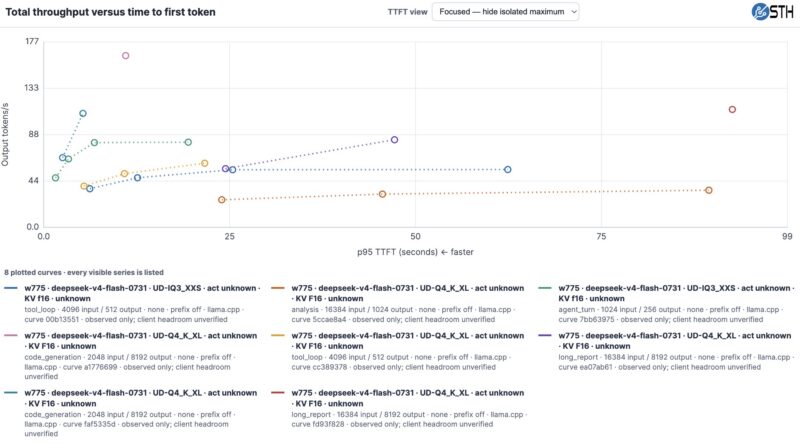This screenshot has width=800, height=444.
Task: Click the red long_report data point
Action: 732,110
